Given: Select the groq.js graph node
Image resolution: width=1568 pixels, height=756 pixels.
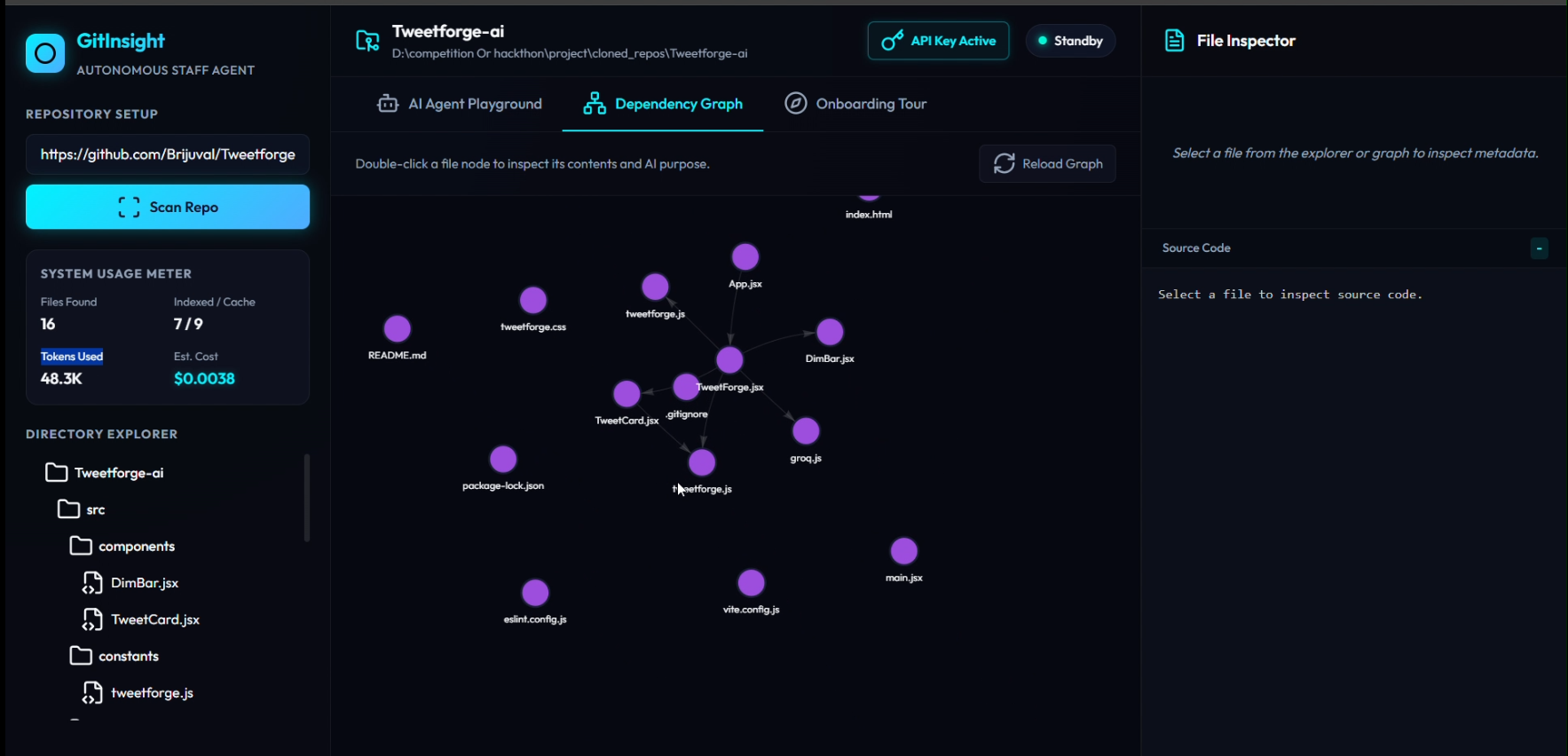Looking at the screenshot, I should tap(806, 431).
